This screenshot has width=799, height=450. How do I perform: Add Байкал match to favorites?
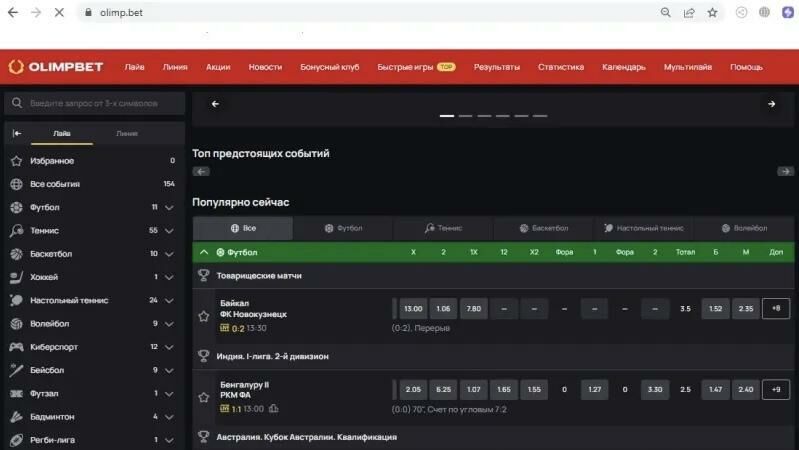pos(204,316)
